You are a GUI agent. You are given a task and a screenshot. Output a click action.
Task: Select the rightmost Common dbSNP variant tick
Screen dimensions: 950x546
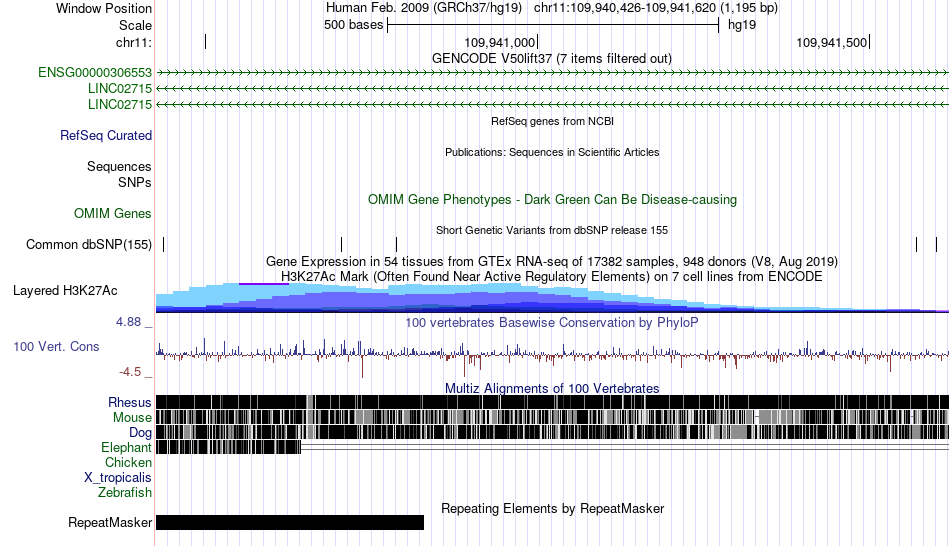(x=936, y=245)
